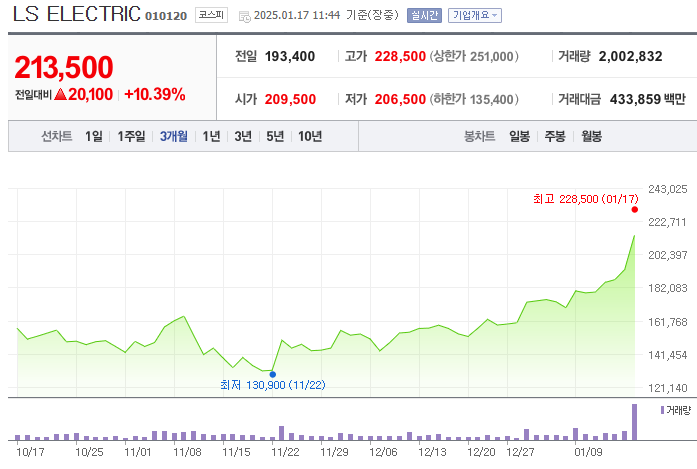Viewport: 697px width, 469px height.
Task: Click the red high-price marker dot
Action: [x=635, y=209]
